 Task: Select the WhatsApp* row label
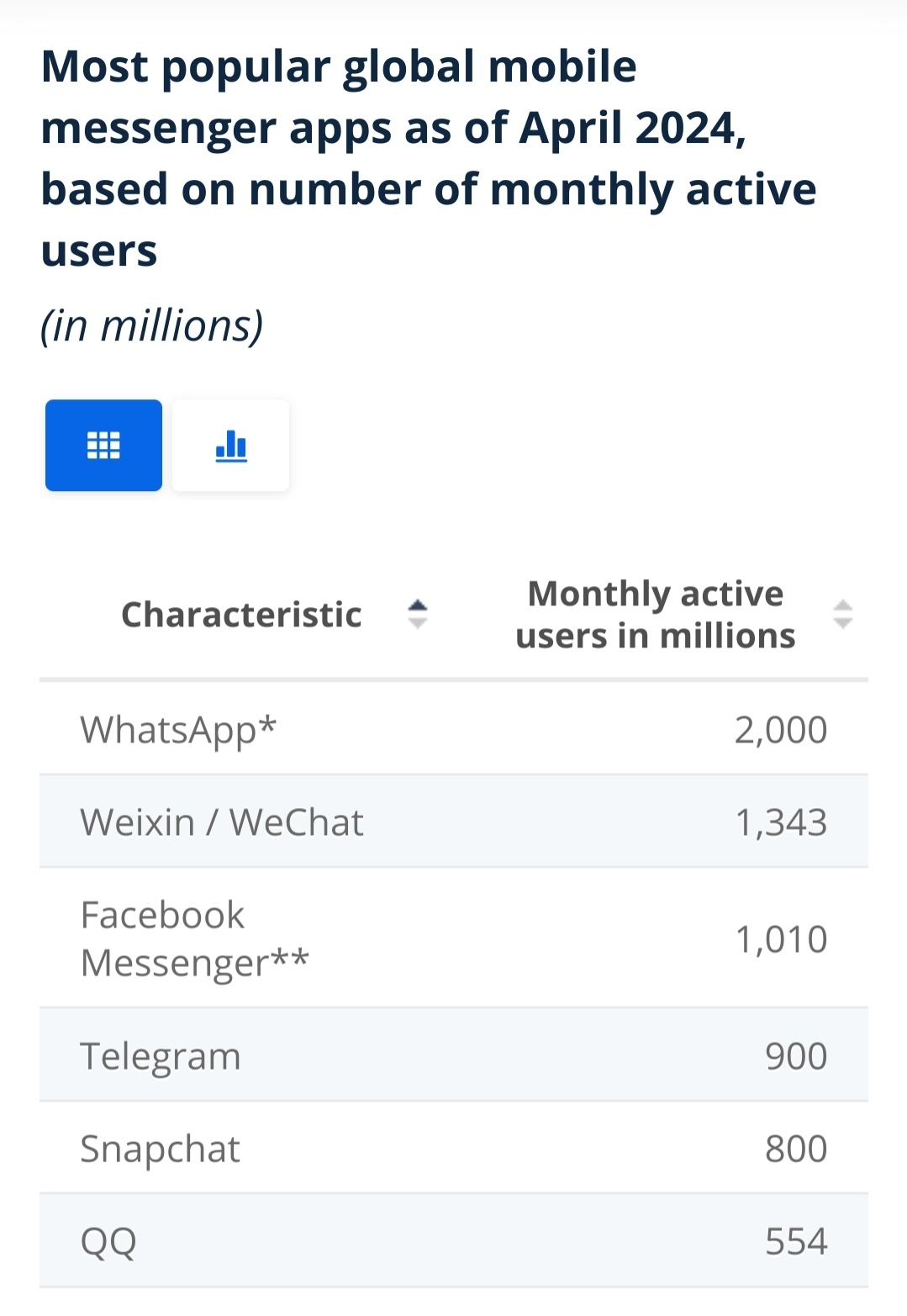178,729
